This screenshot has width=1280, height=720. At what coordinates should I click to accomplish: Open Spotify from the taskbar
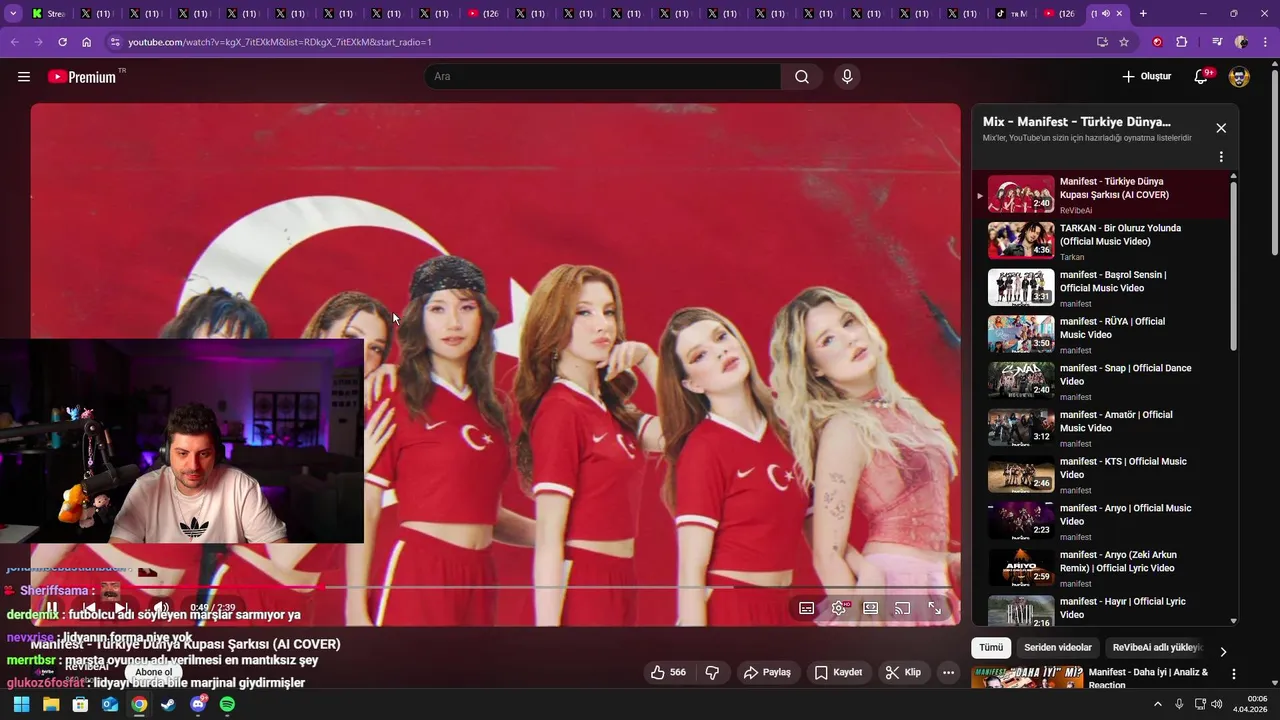pos(227,704)
